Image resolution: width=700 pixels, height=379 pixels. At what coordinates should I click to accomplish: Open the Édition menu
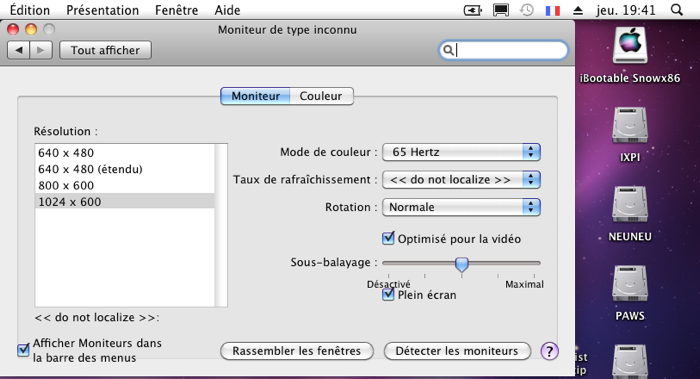pyautogui.click(x=29, y=10)
